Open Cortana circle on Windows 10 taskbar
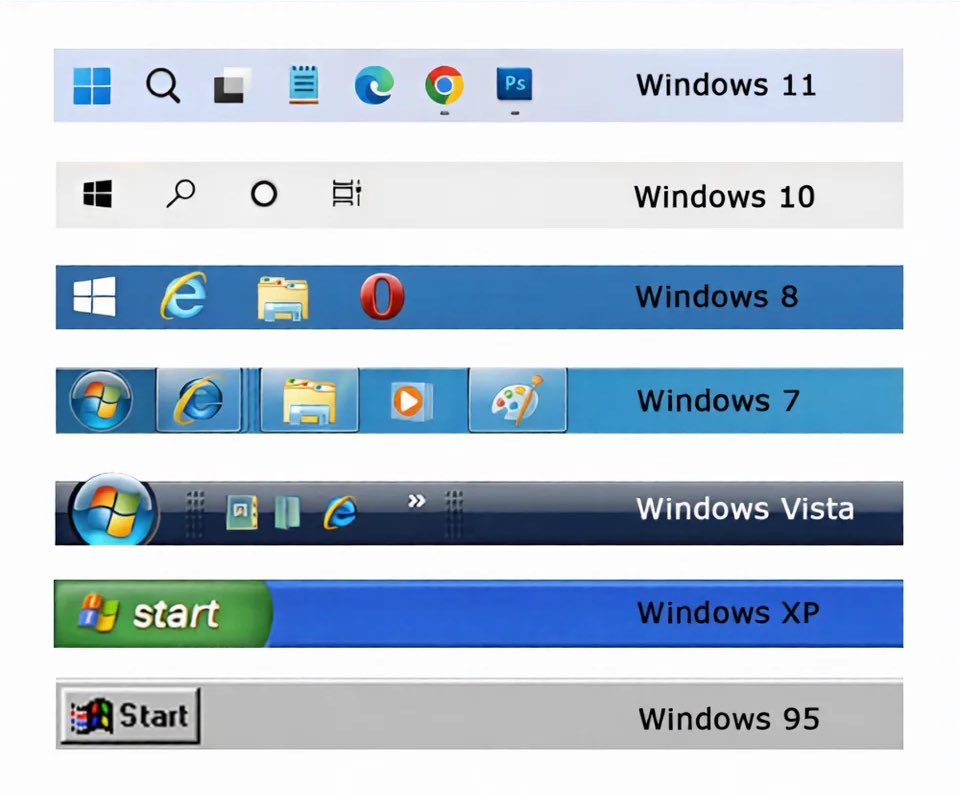 point(264,194)
